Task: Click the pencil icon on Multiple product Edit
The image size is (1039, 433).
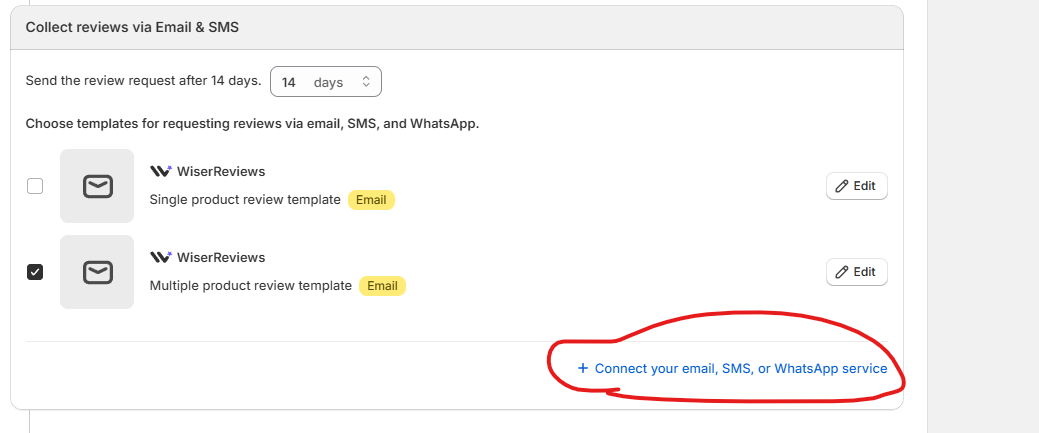Action: pyautogui.click(x=841, y=272)
